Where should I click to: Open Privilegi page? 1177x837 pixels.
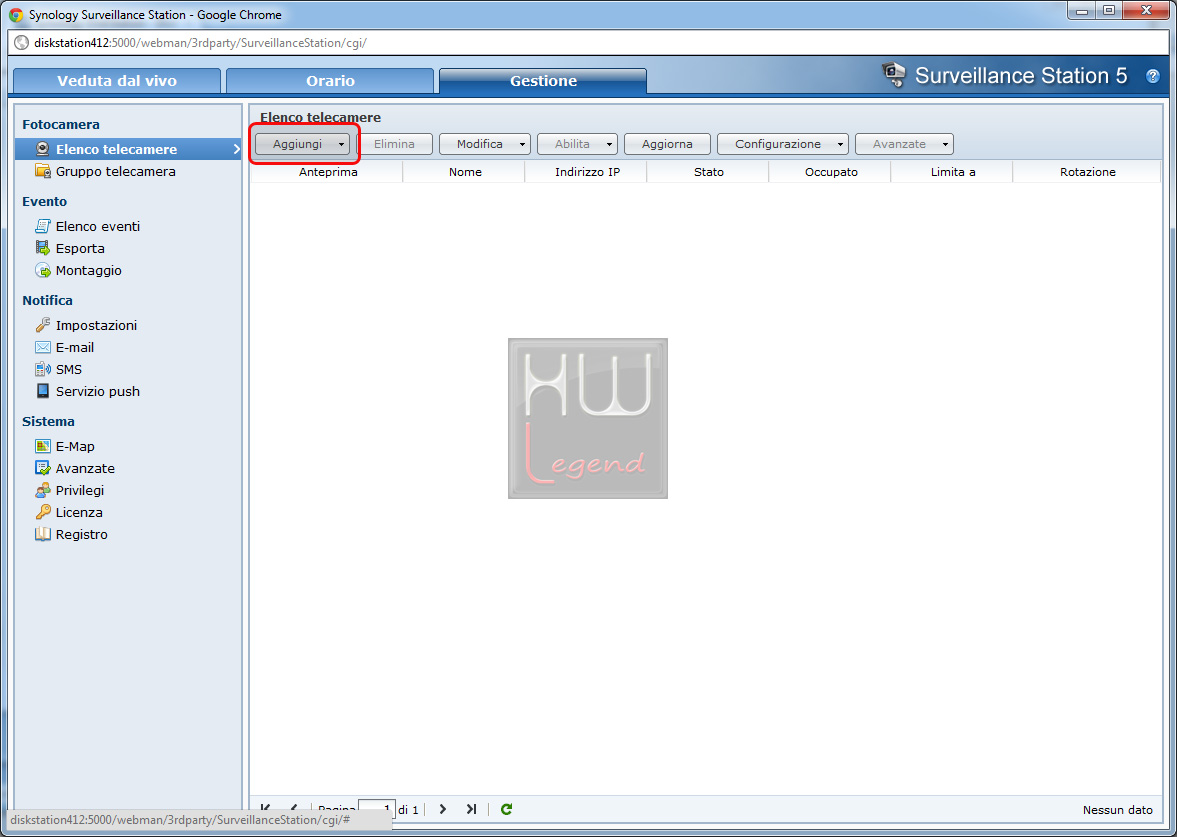pyautogui.click(x=80, y=490)
